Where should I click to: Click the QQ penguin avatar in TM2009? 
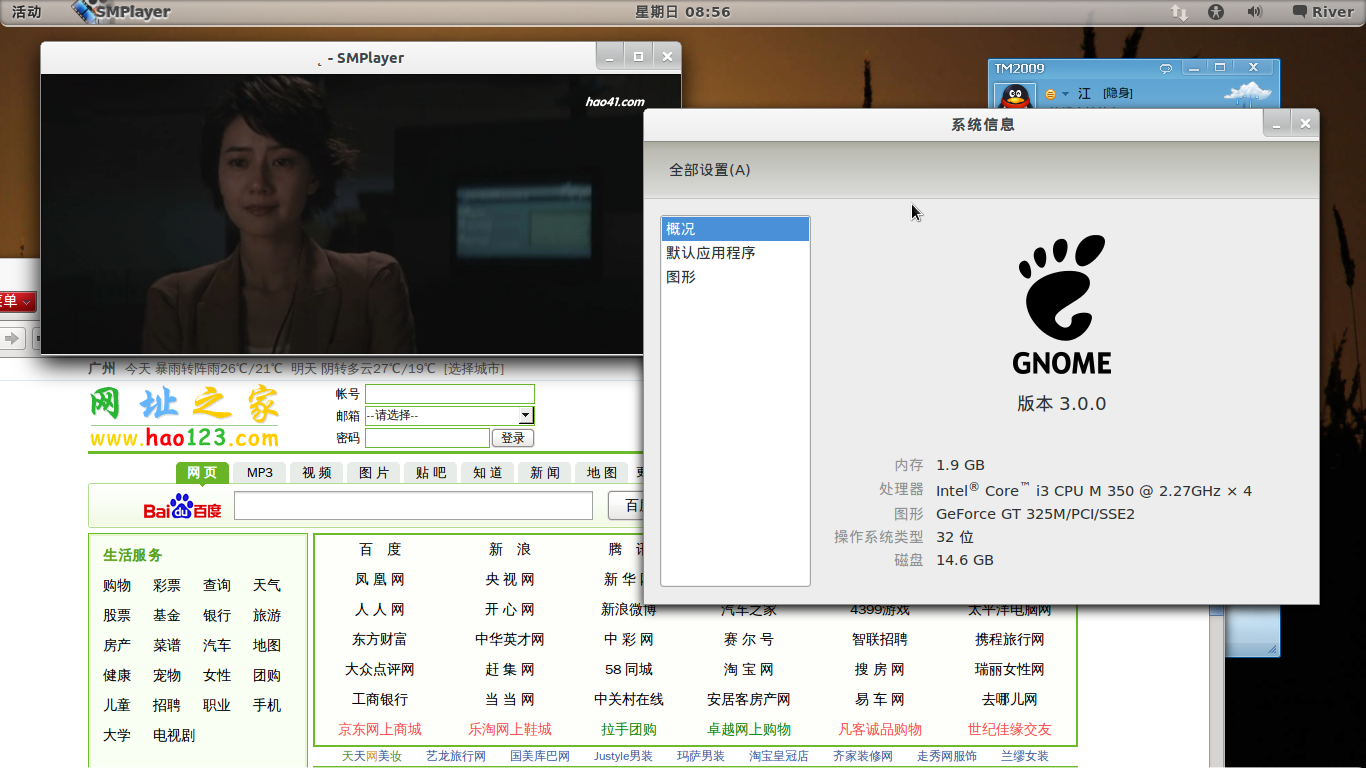tap(1015, 97)
